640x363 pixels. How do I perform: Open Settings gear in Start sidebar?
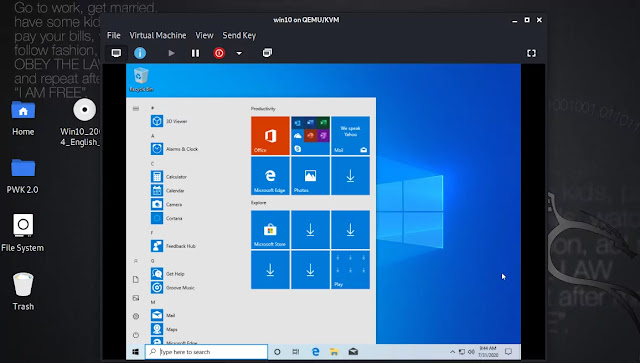136,316
